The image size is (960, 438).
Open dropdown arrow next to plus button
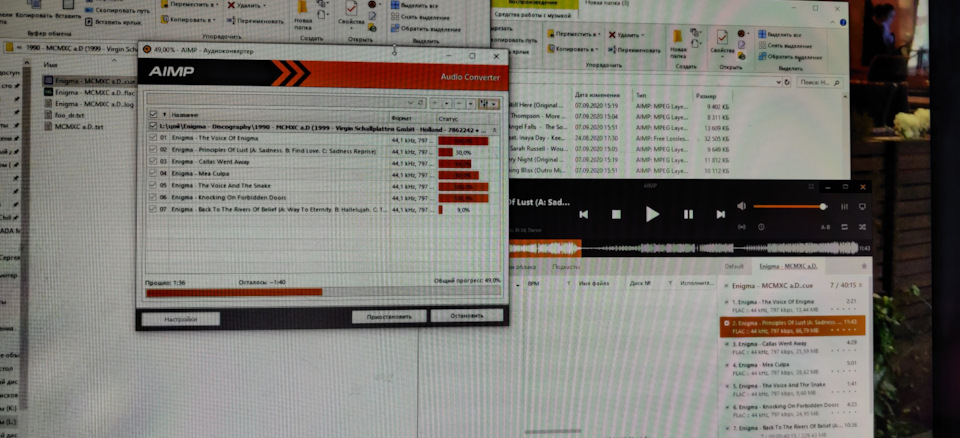[446, 104]
